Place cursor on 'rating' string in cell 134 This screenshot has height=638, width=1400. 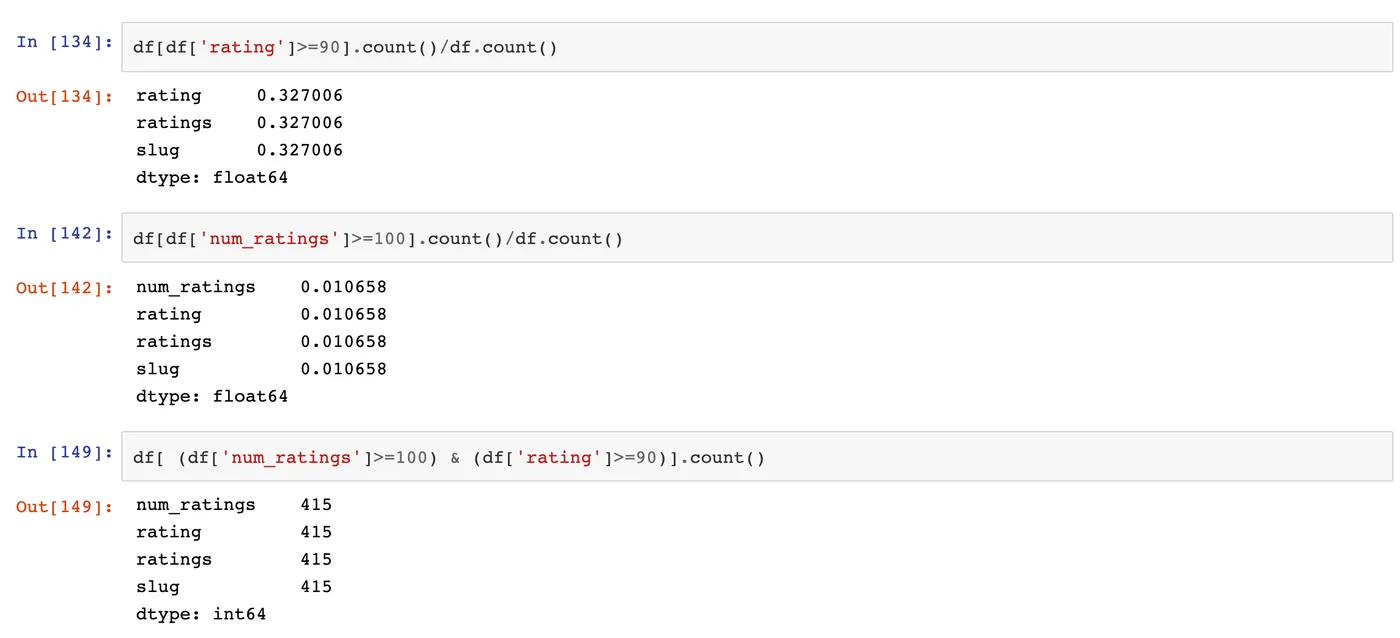tap(245, 48)
